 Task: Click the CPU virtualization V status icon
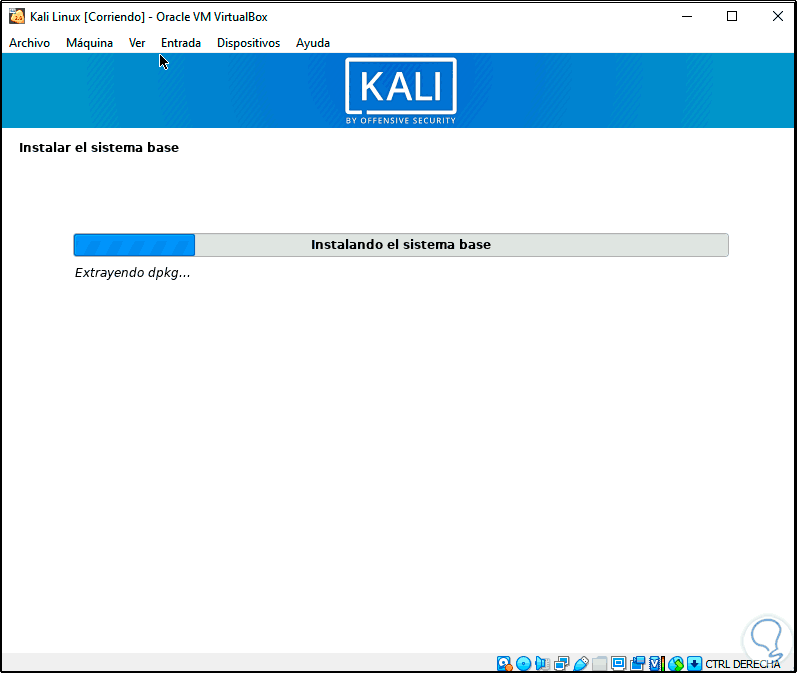(x=657, y=663)
